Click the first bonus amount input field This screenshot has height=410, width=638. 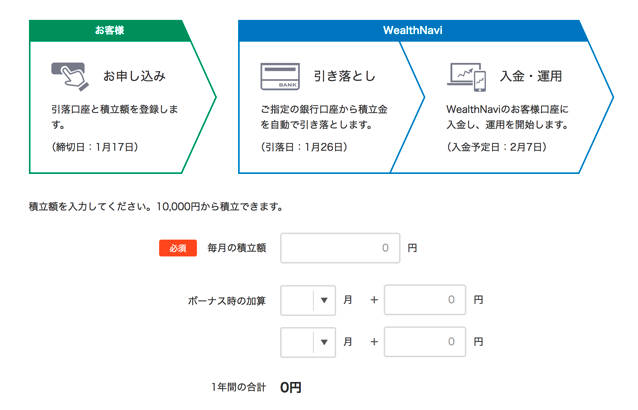pos(425,300)
